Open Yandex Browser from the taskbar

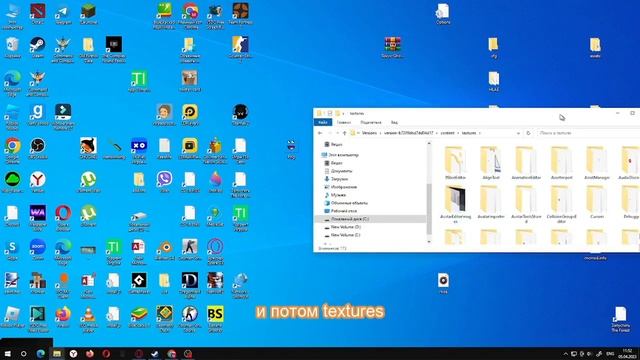pos(73,354)
